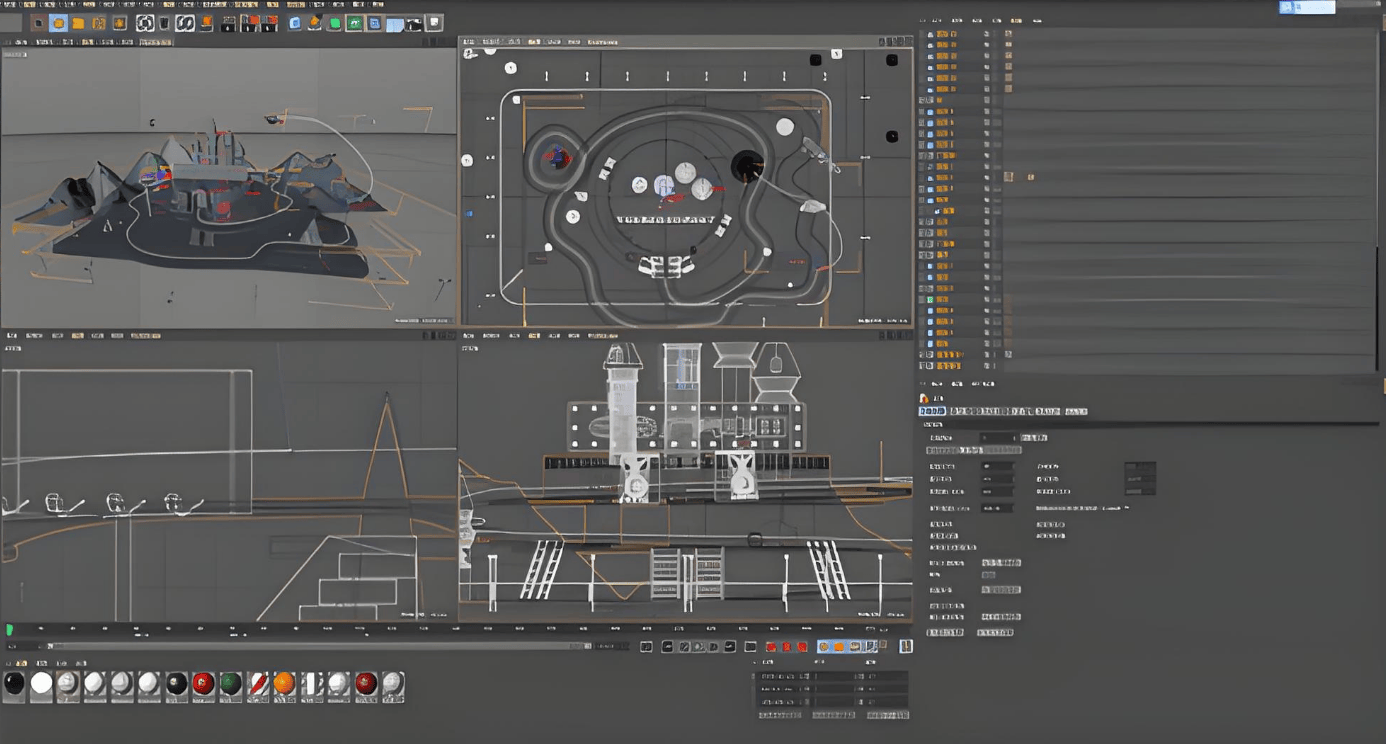Expand the green-icon object in object tree
The image size is (1386, 744).
(x=922, y=299)
